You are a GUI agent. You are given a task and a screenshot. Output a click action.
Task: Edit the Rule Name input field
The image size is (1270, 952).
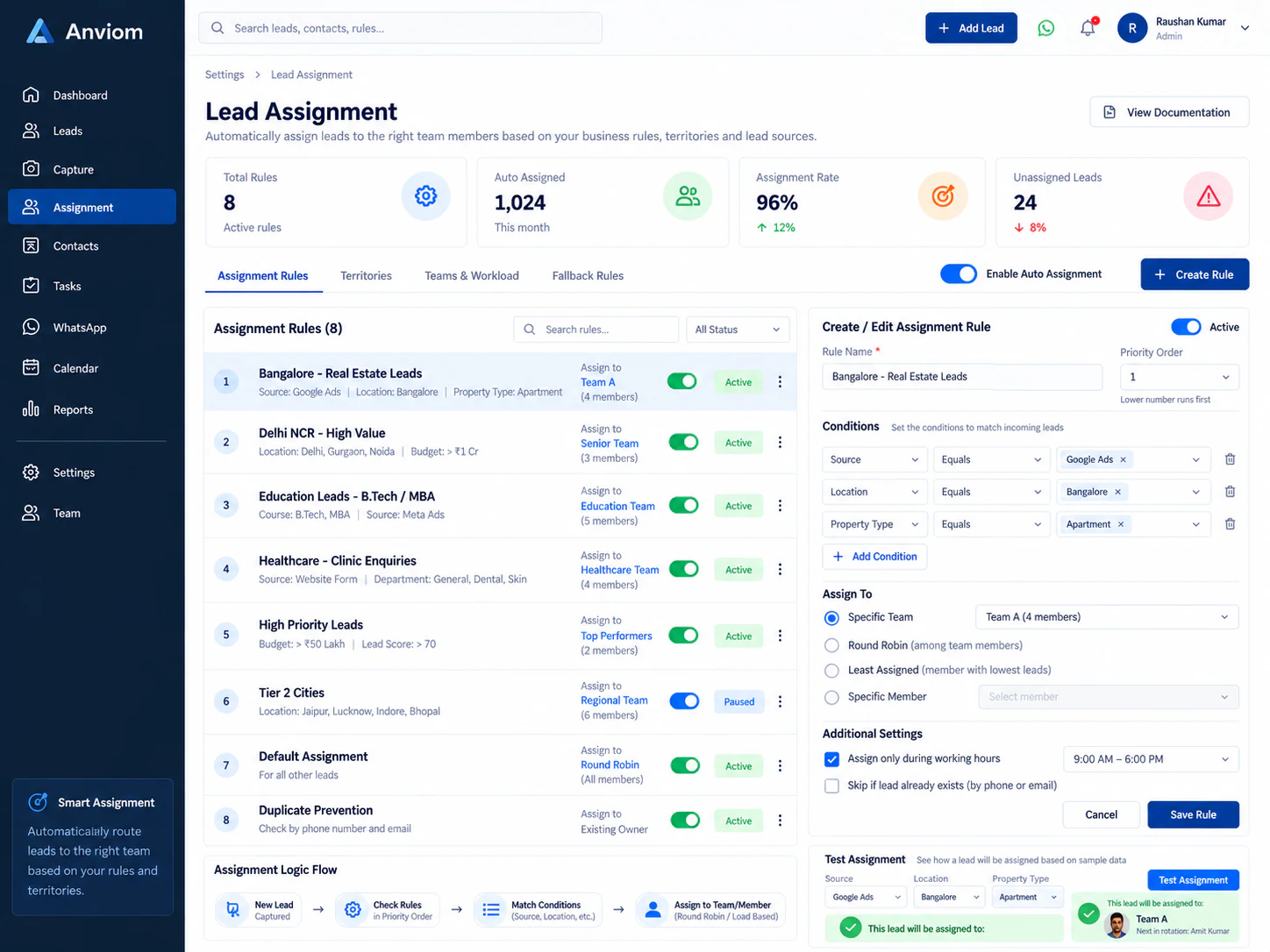tap(962, 377)
